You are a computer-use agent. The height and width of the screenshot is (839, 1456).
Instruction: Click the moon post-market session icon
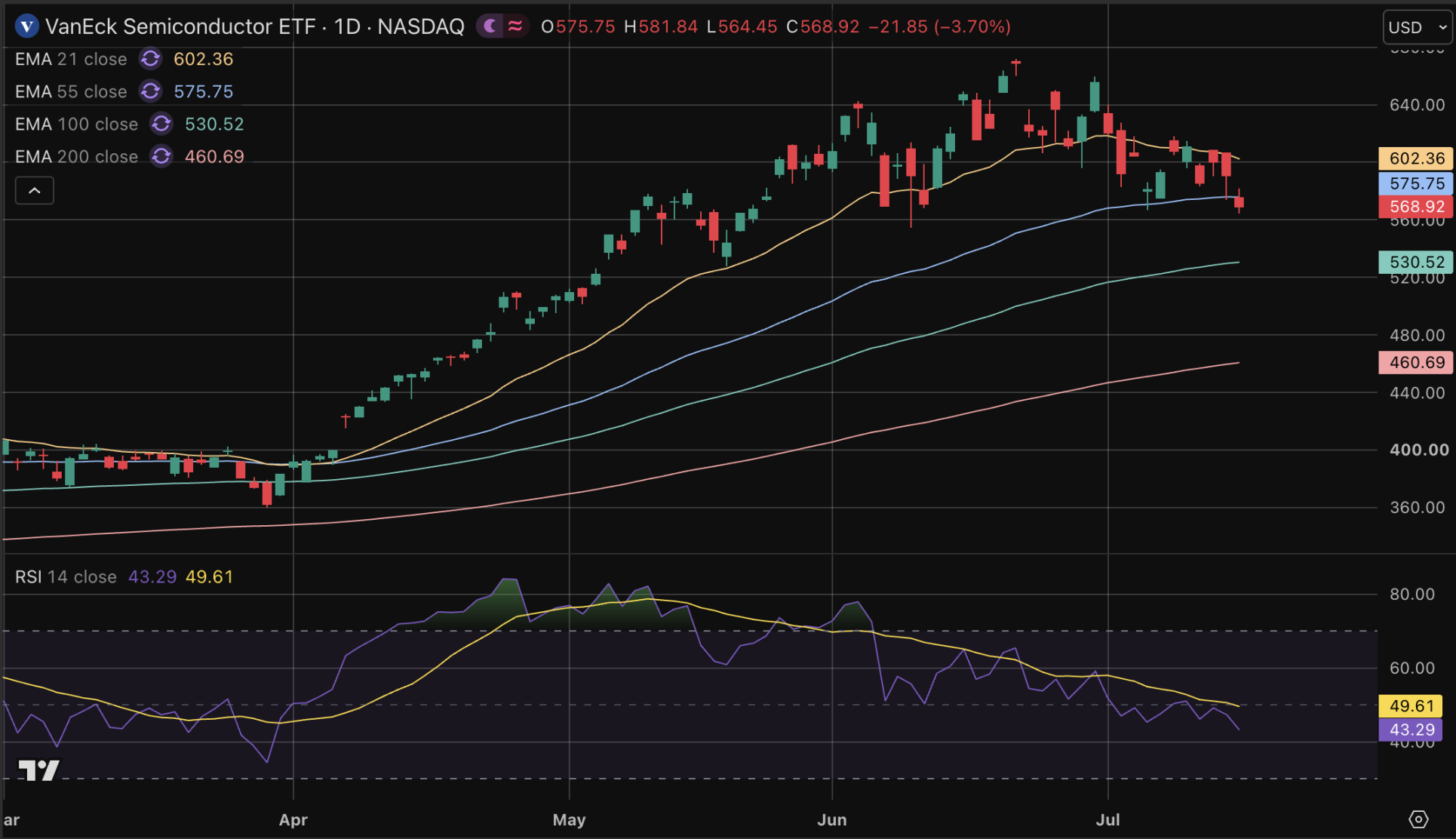(x=491, y=26)
